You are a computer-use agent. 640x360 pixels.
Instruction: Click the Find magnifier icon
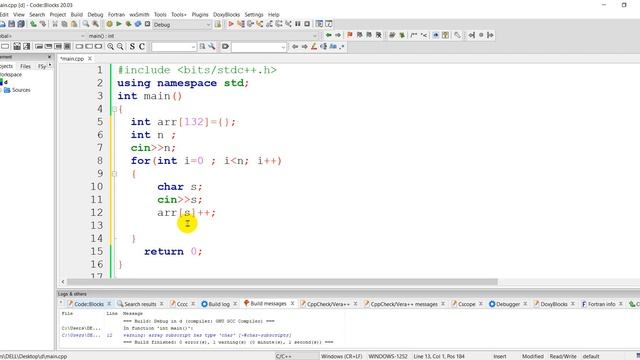click(x=86, y=24)
